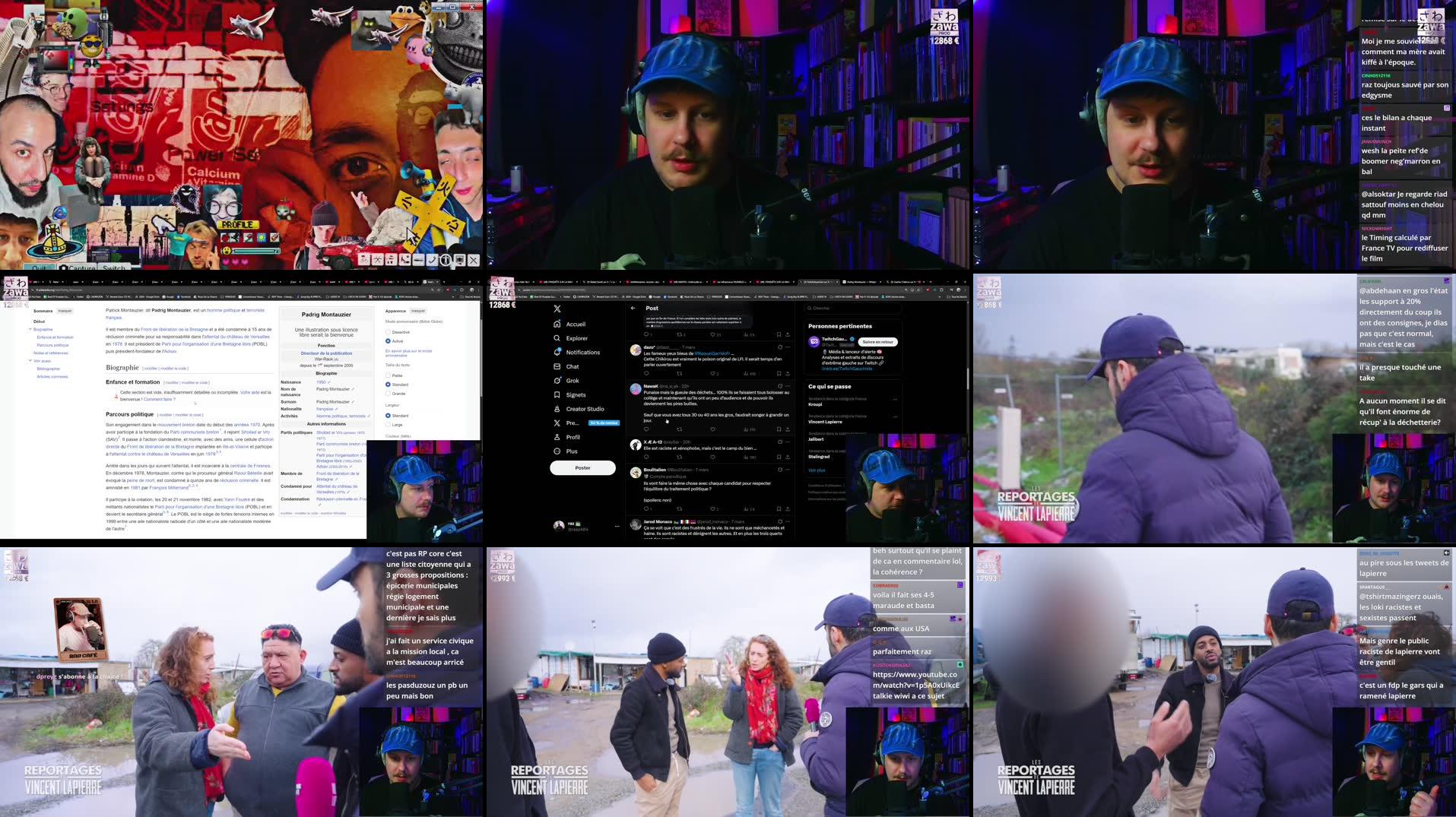Open Explorer search in X sidebar
This screenshot has height=817, width=1456.
576,338
